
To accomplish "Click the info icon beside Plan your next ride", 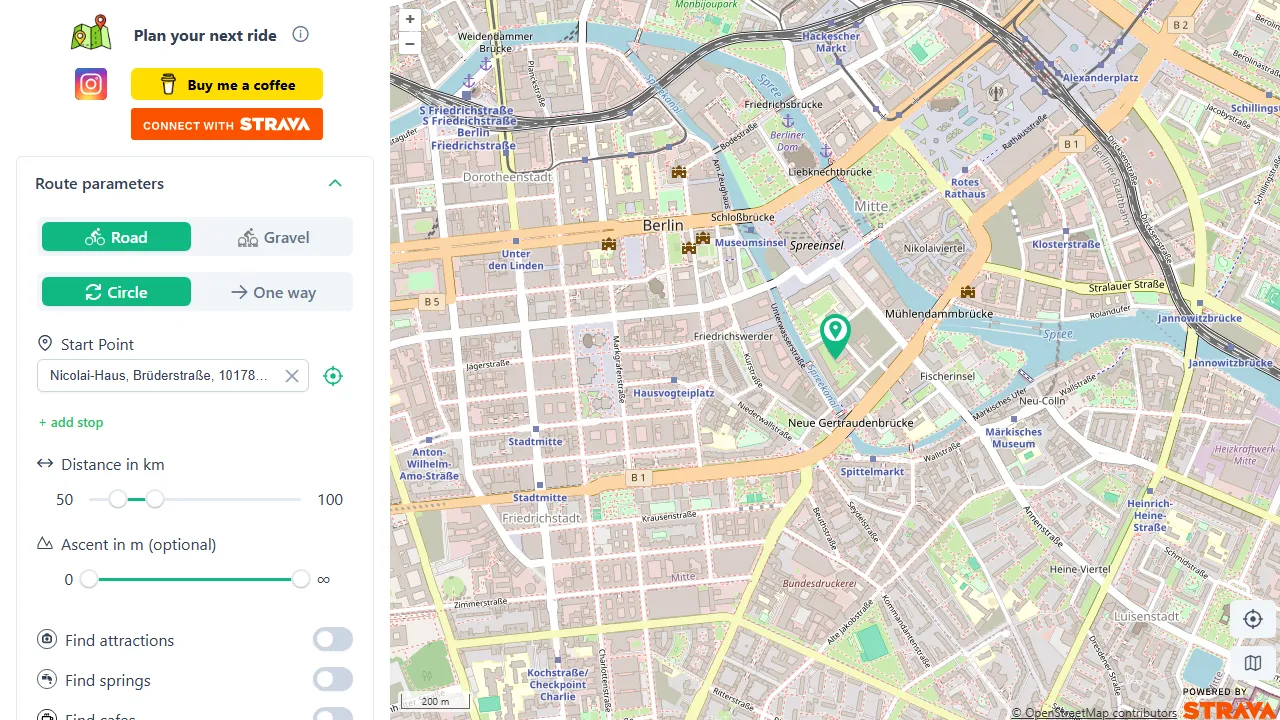I will [x=300, y=34].
